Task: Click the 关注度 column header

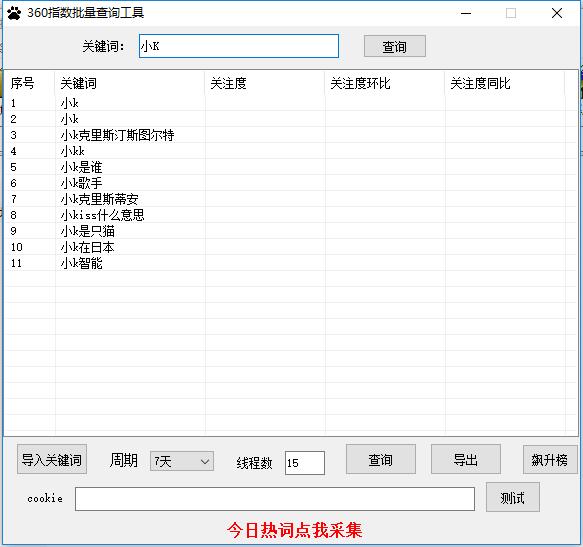Action: [x=228, y=83]
